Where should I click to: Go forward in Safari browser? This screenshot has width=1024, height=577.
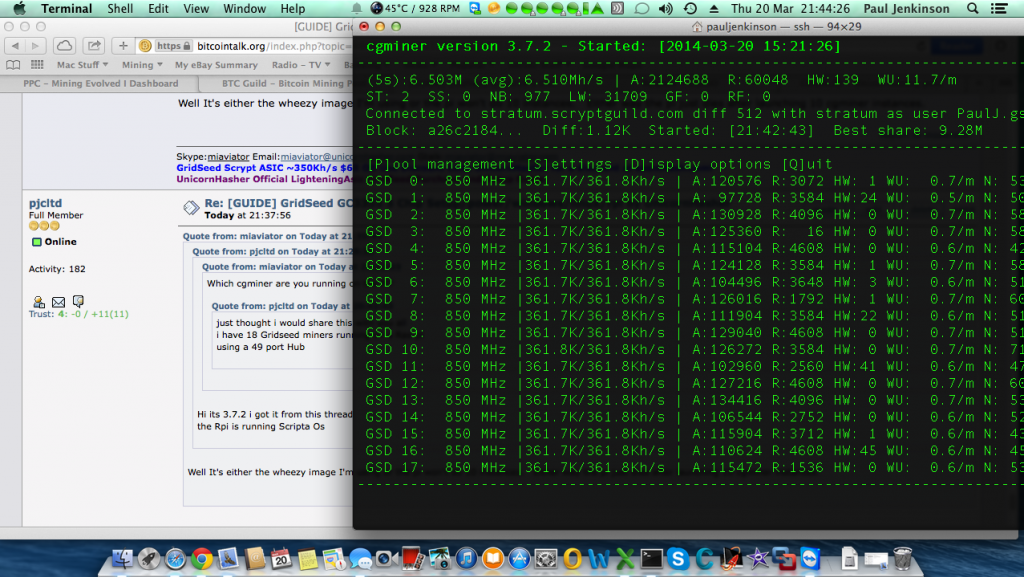click(x=35, y=46)
